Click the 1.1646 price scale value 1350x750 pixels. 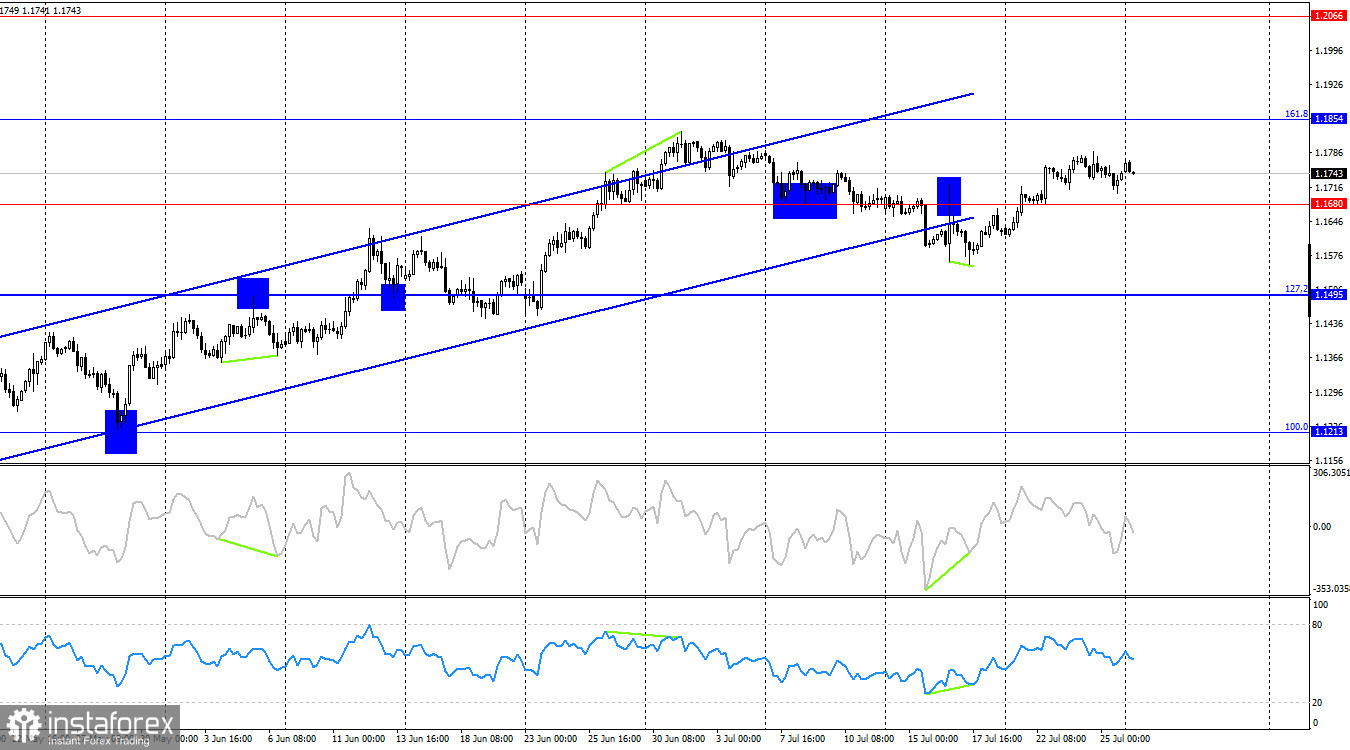click(1330, 222)
